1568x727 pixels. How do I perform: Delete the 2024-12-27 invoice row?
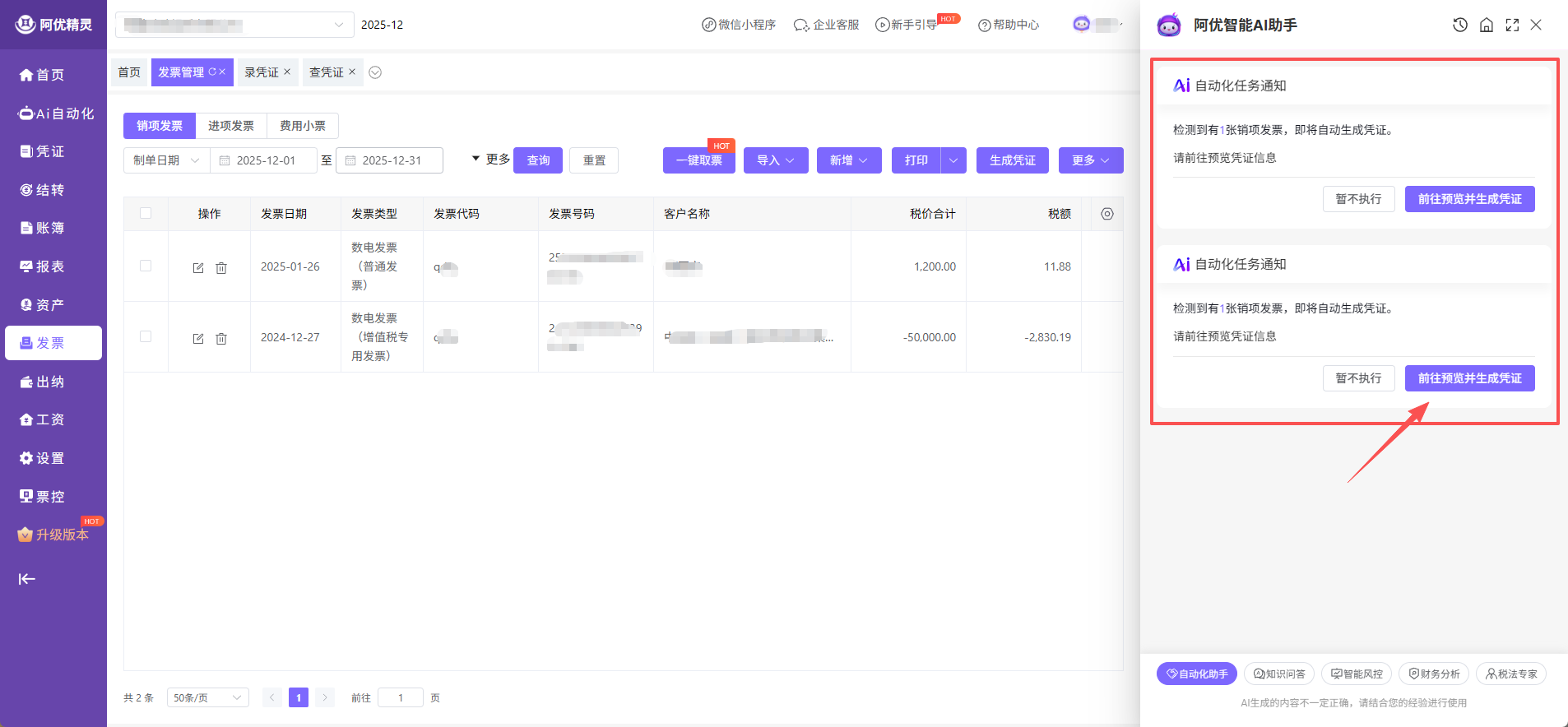point(221,339)
